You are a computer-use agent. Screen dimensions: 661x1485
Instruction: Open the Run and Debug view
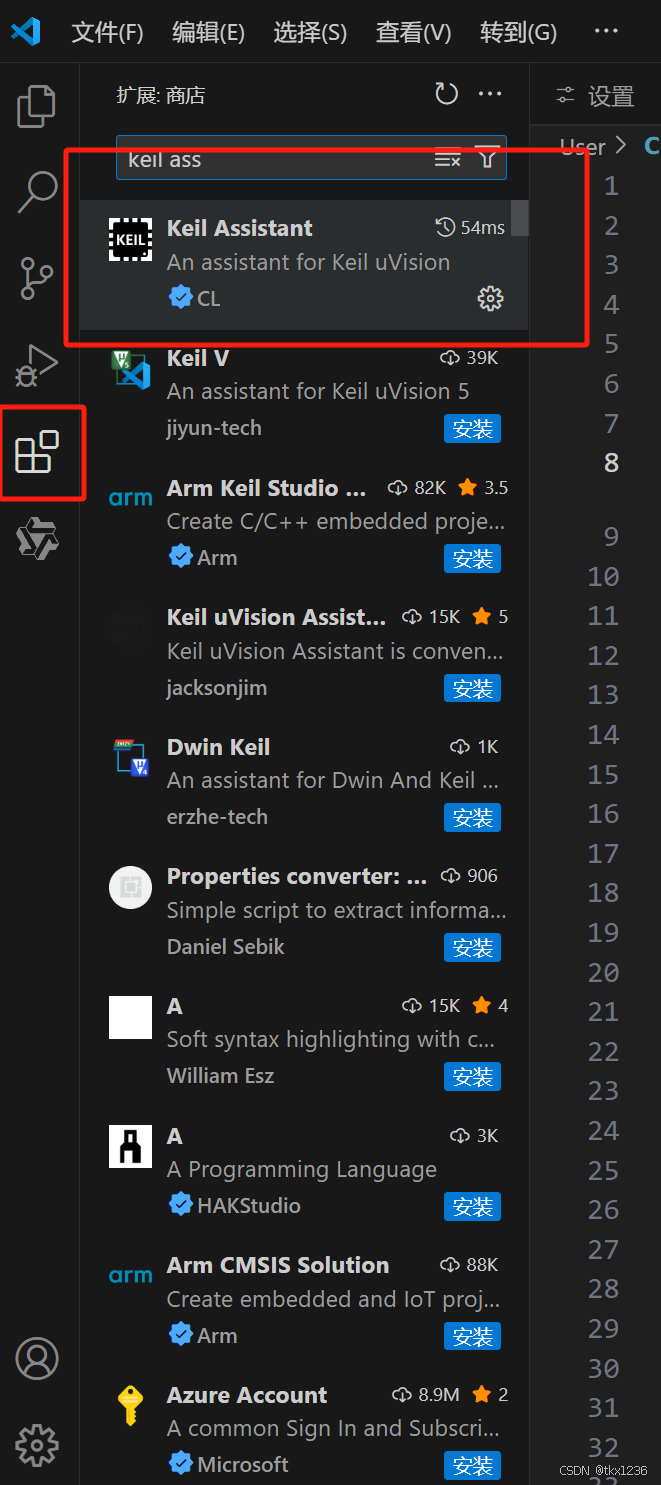click(x=37, y=366)
